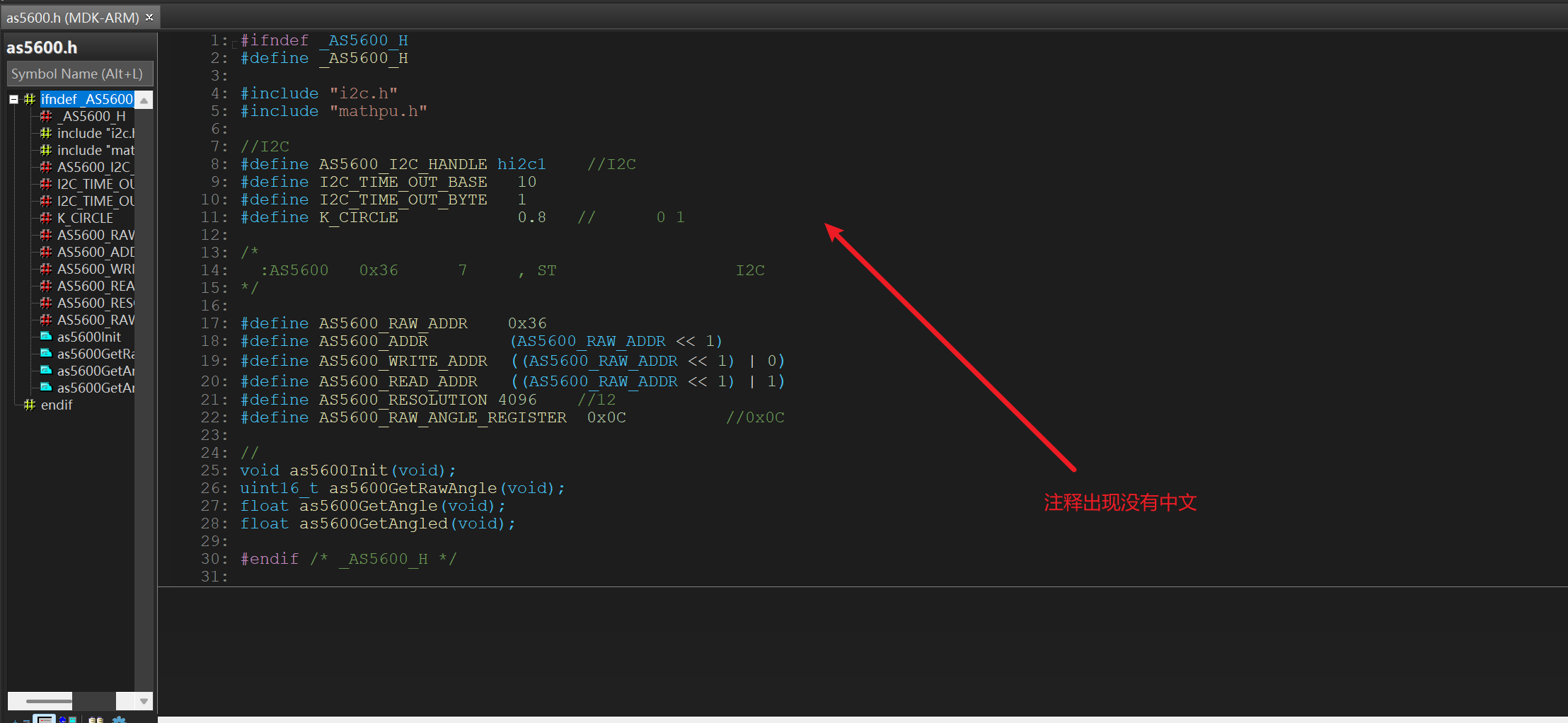Click the hash icon beside _AS5600_H
This screenshot has height=723, width=1568.
pos(46,116)
